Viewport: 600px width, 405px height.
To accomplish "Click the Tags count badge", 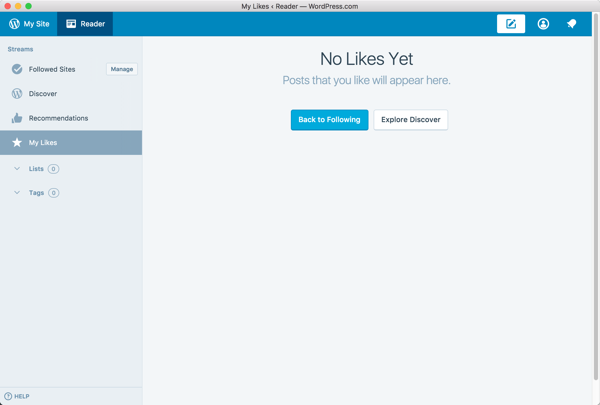I will click(x=54, y=193).
